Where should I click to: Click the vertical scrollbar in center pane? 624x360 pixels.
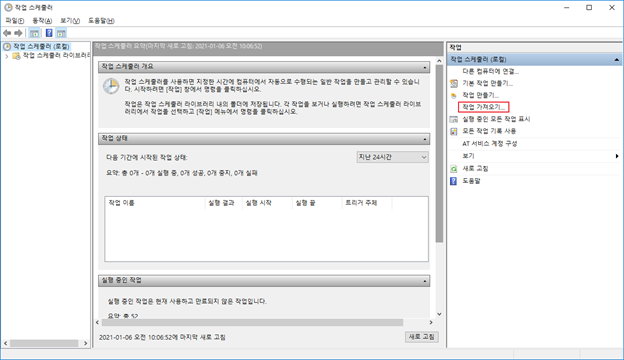pos(439,154)
